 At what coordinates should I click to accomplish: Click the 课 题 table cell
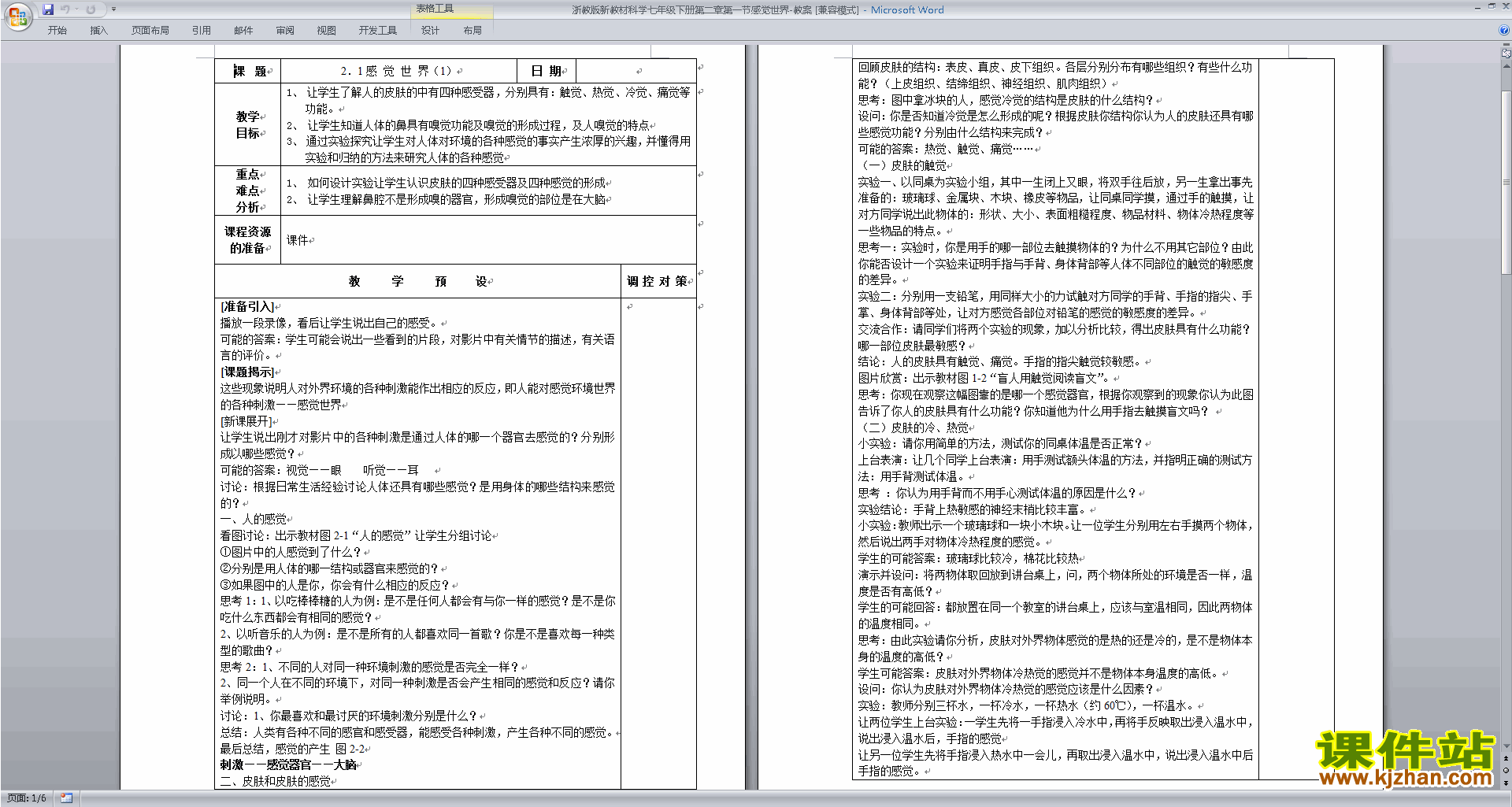pyautogui.click(x=248, y=71)
